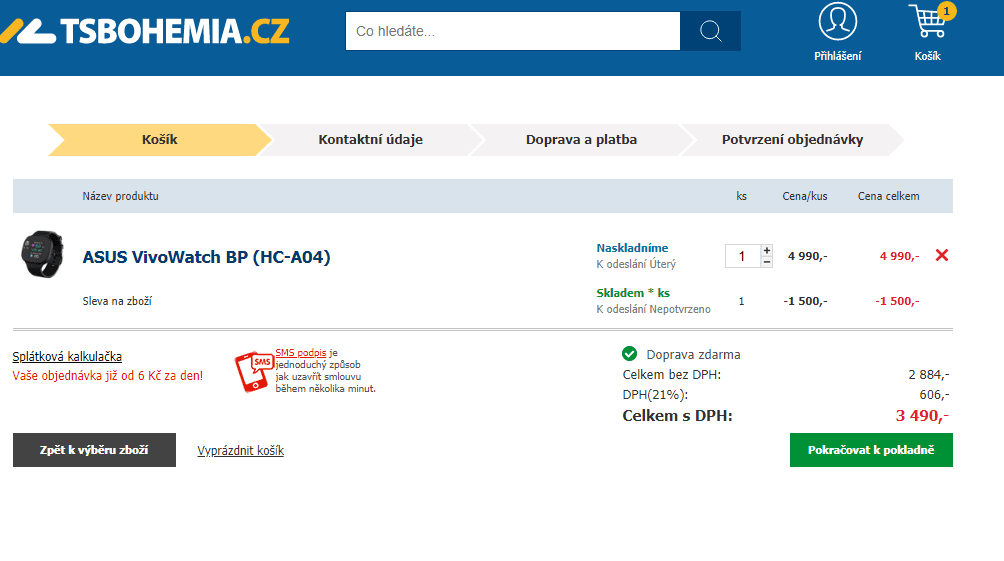Click the Skladem * ks availability text

coord(633,293)
